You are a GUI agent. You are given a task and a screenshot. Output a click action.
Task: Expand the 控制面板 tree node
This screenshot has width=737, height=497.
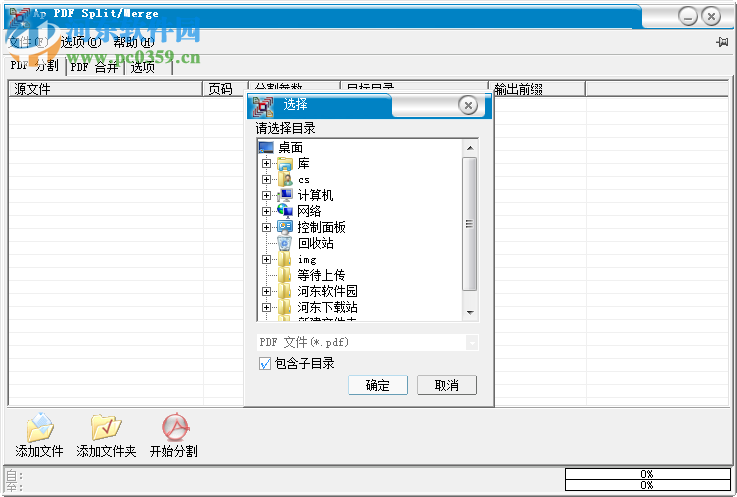[267, 228]
